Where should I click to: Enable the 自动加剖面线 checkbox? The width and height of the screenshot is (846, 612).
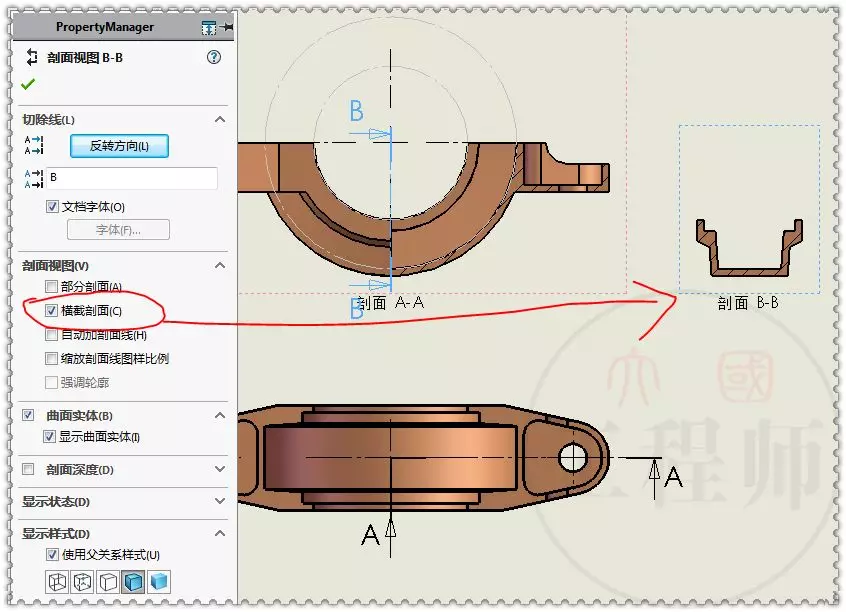point(51,335)
